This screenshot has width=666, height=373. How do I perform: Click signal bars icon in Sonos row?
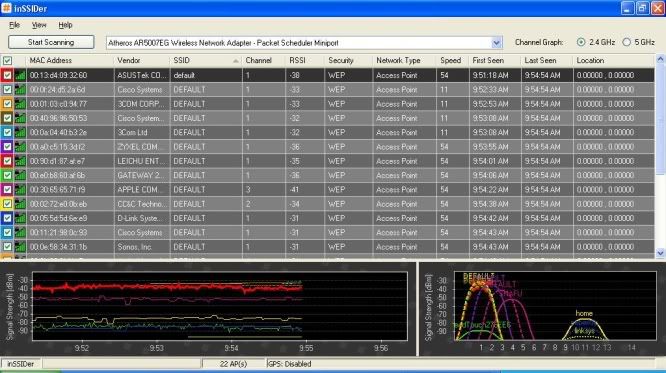20,247
